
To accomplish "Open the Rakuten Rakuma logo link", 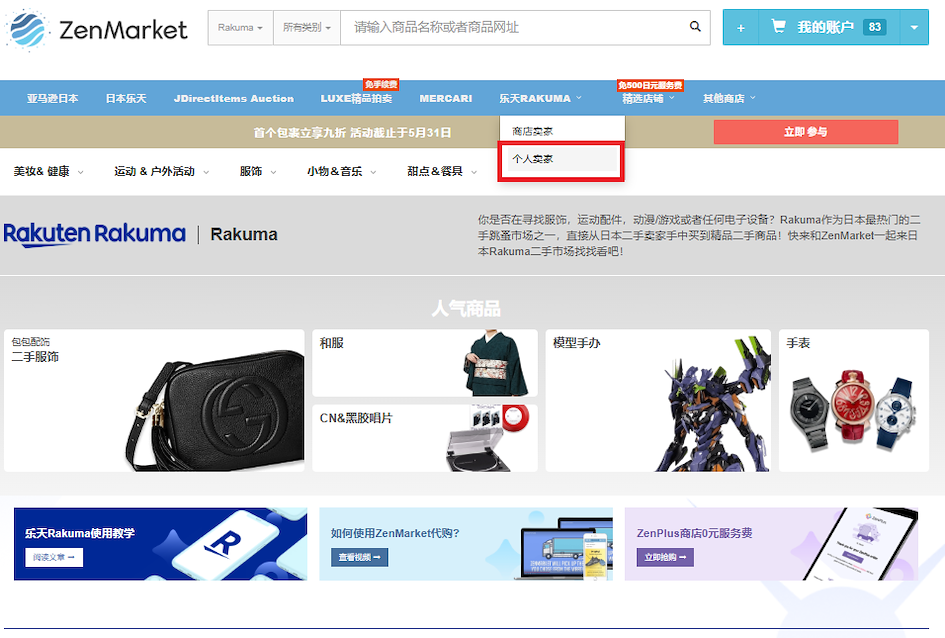I will point(95,234).
